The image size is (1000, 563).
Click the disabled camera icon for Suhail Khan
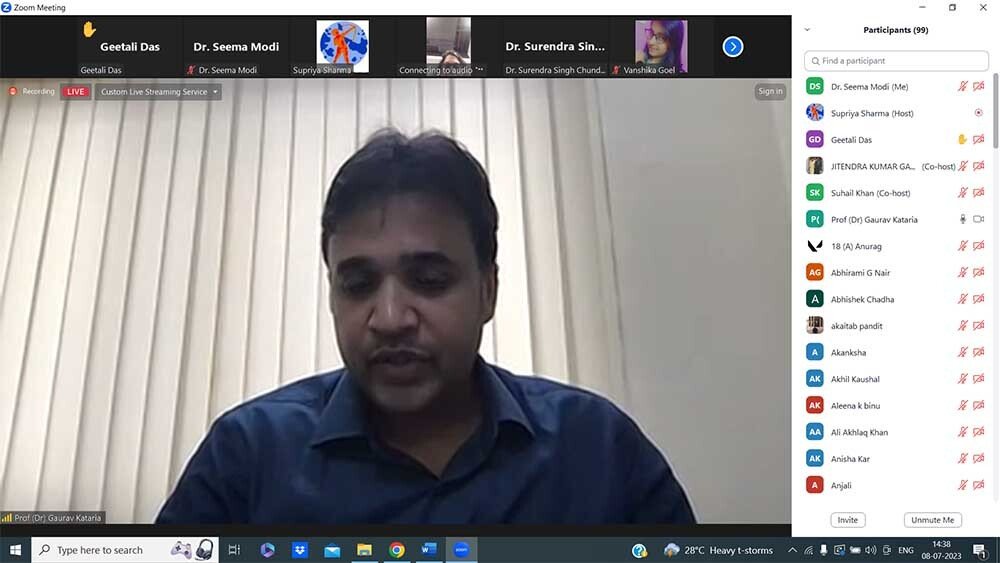tap(978, 193)
